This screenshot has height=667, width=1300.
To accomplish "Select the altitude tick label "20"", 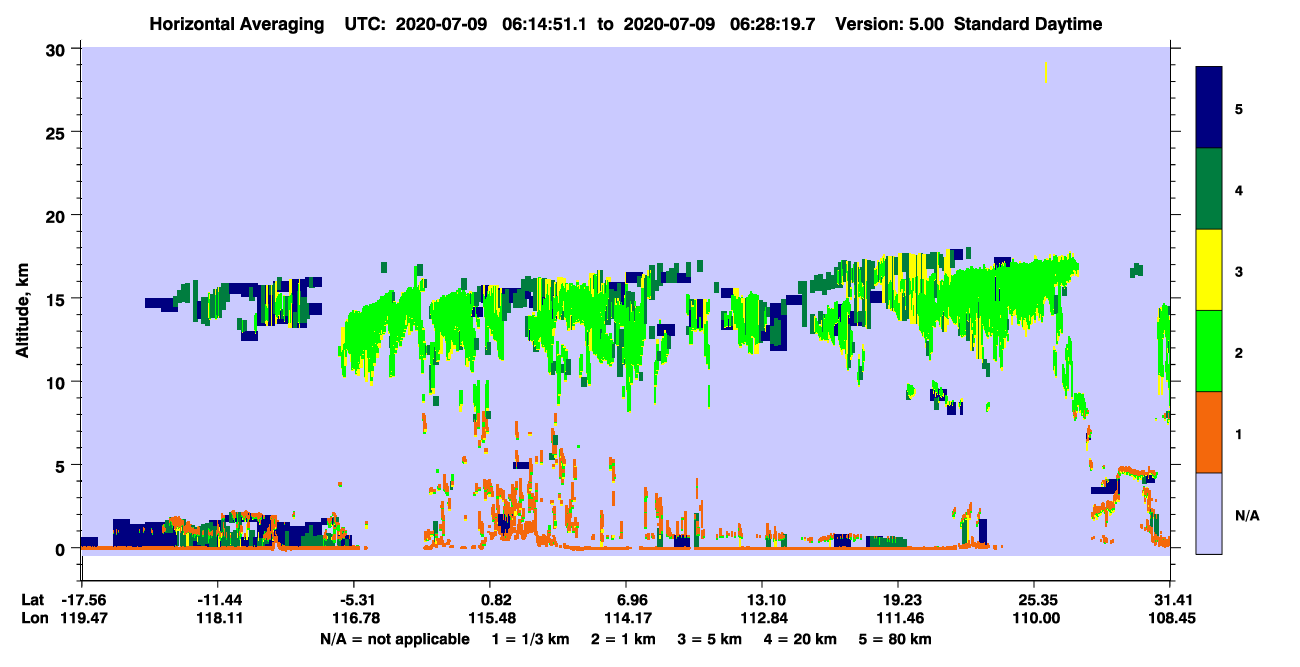I will pyautogui.click(x=58, y=216).
